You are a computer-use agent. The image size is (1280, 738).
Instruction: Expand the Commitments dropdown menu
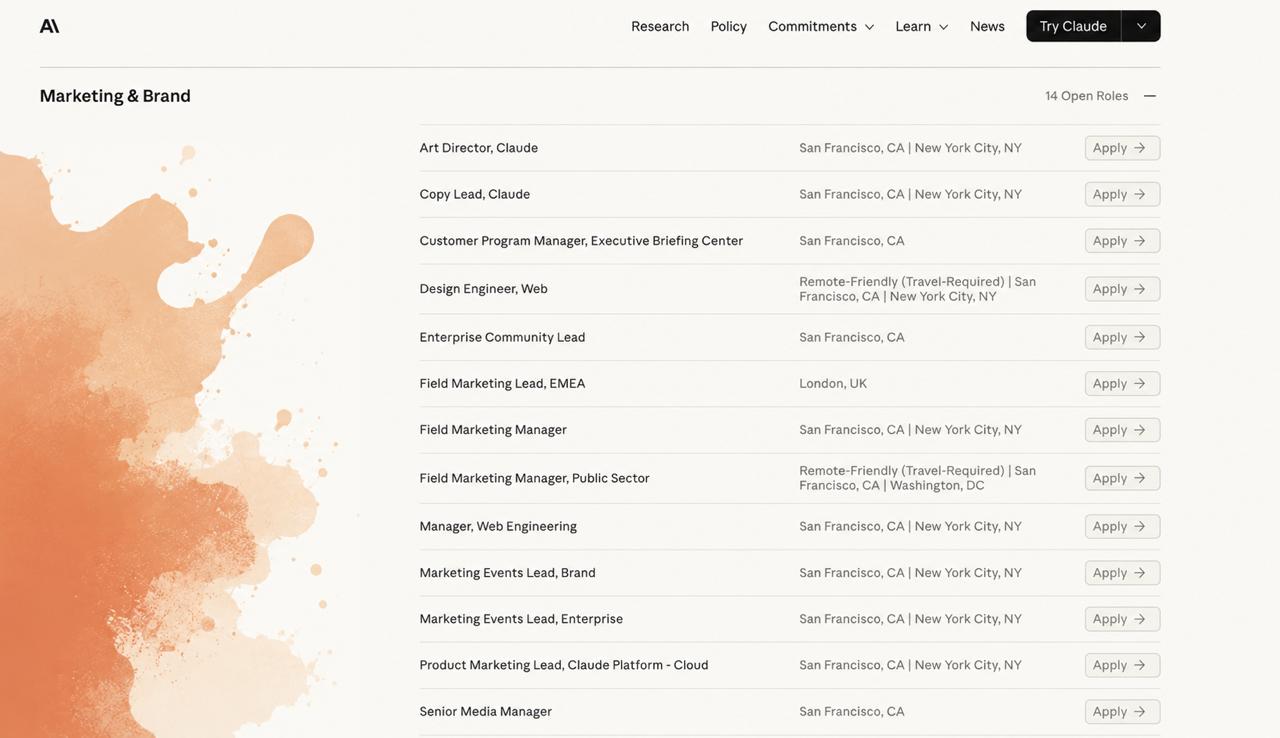[x=821, y=26]
